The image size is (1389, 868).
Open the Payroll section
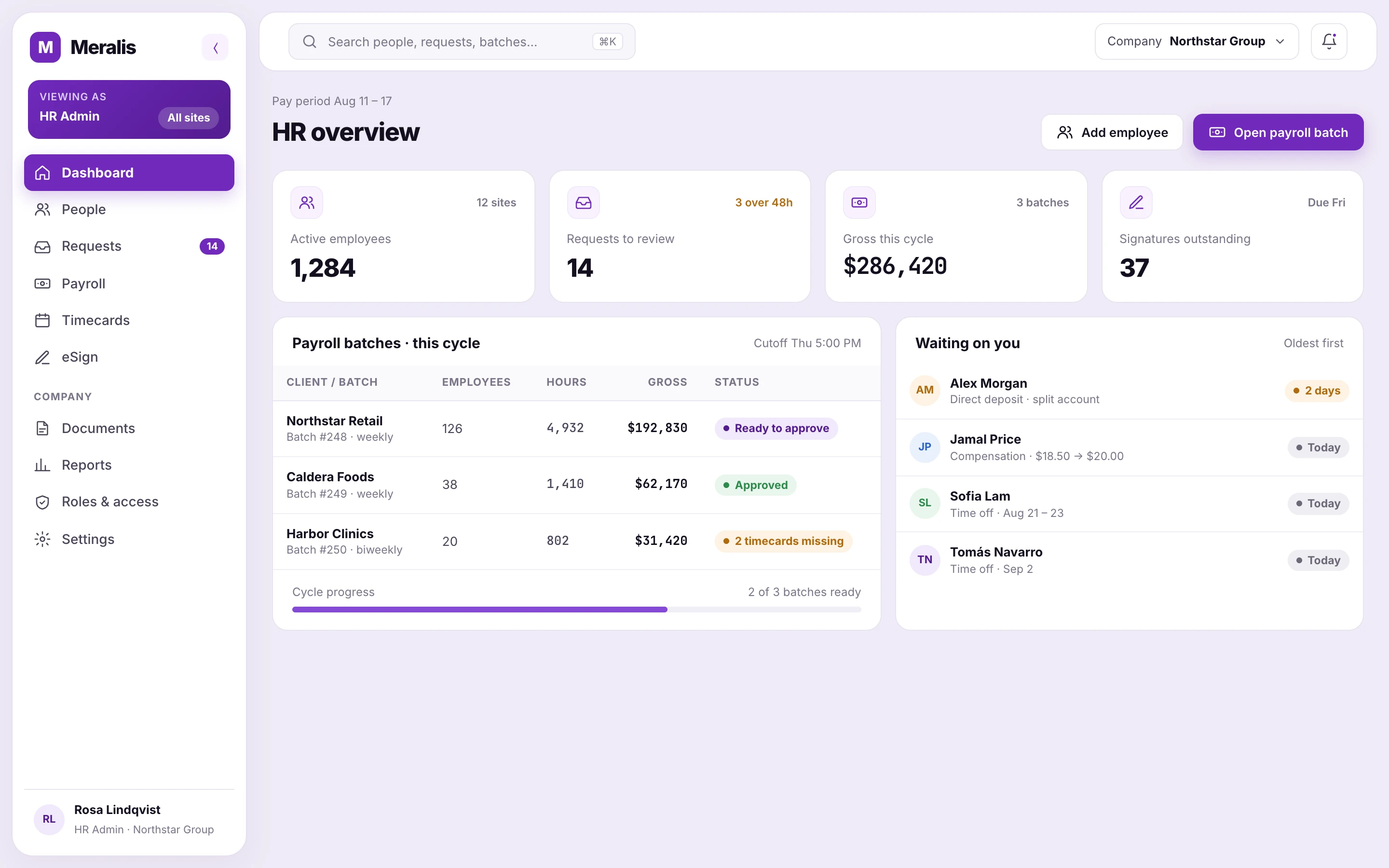[129, 284]
